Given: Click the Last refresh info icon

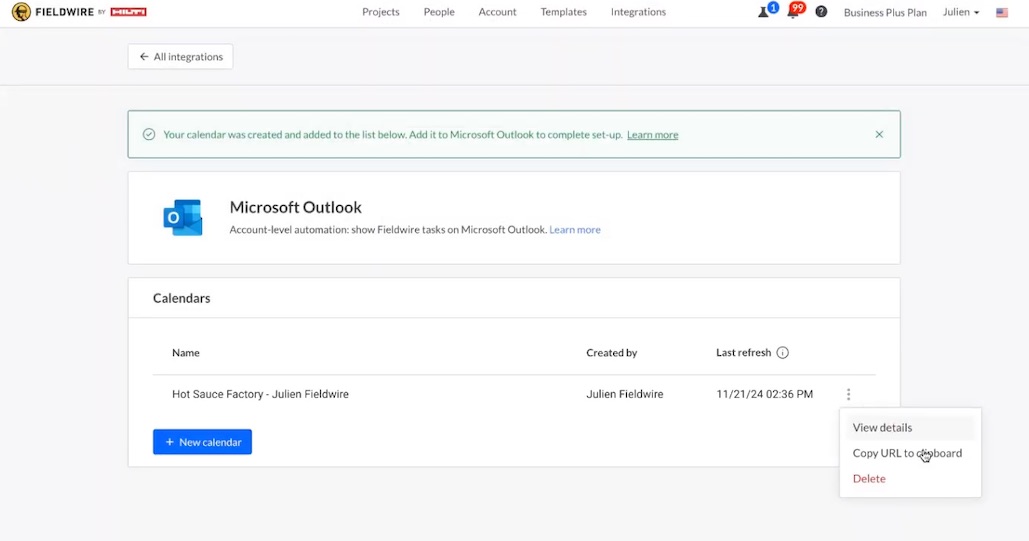Looking at the screenshot, I should [782, 353].
